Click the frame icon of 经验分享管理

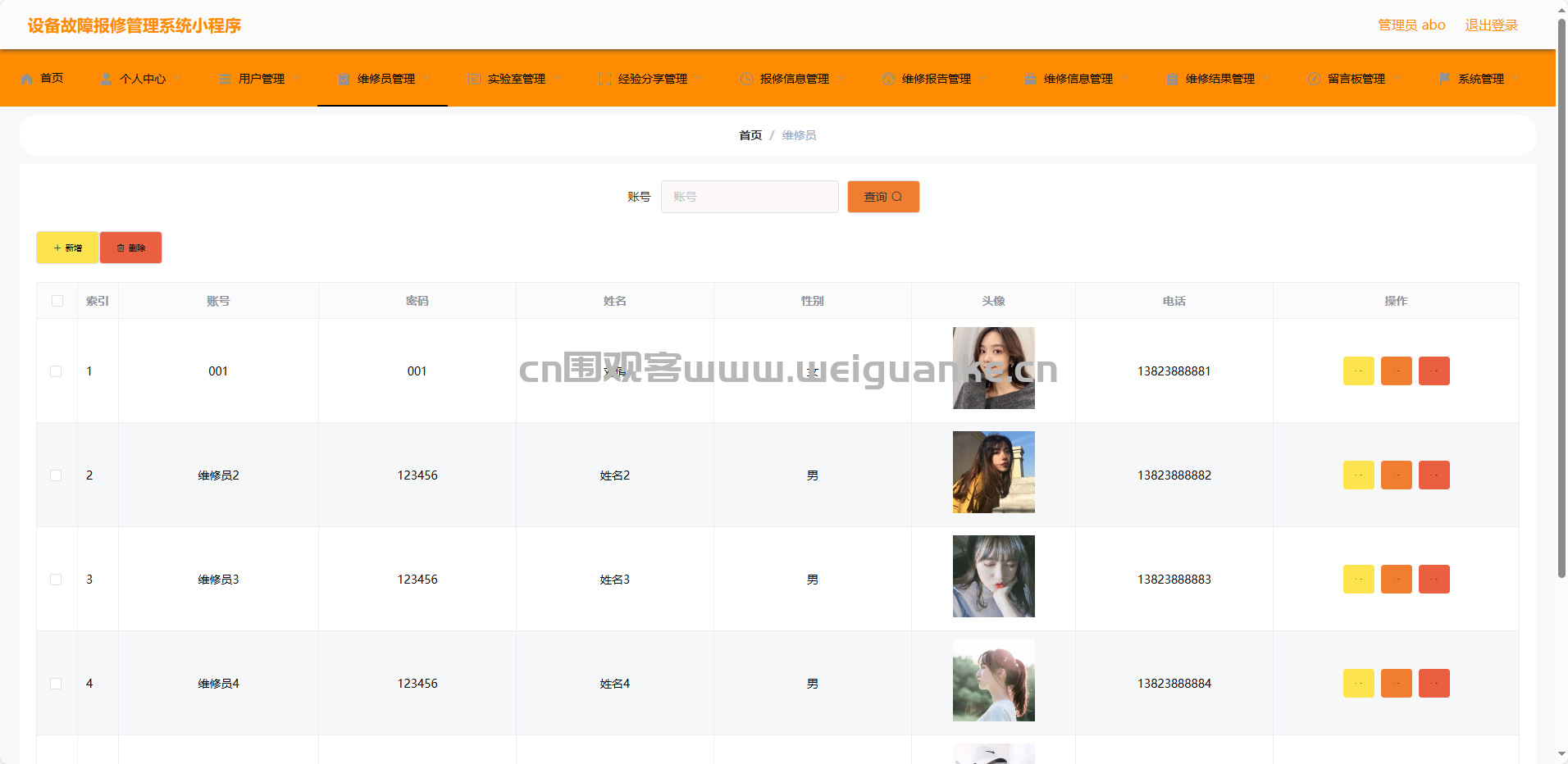[604, 79]
